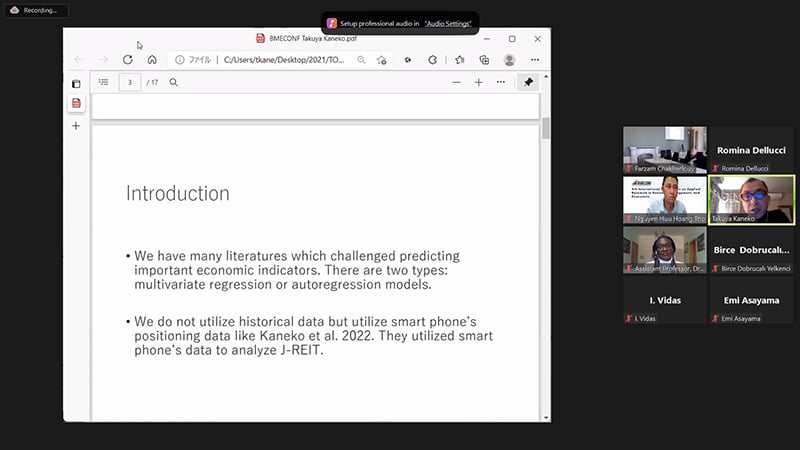Click the browser profile avatar icon
This screenshot has height=450, width=800.
click(509, 60)
